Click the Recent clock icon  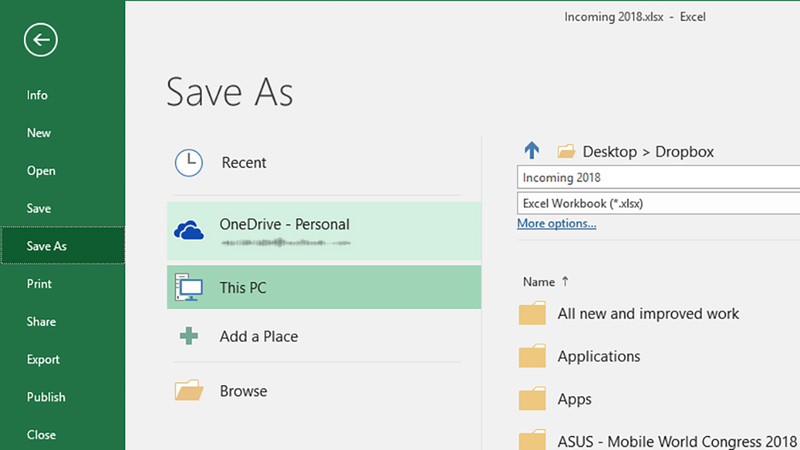189,163
